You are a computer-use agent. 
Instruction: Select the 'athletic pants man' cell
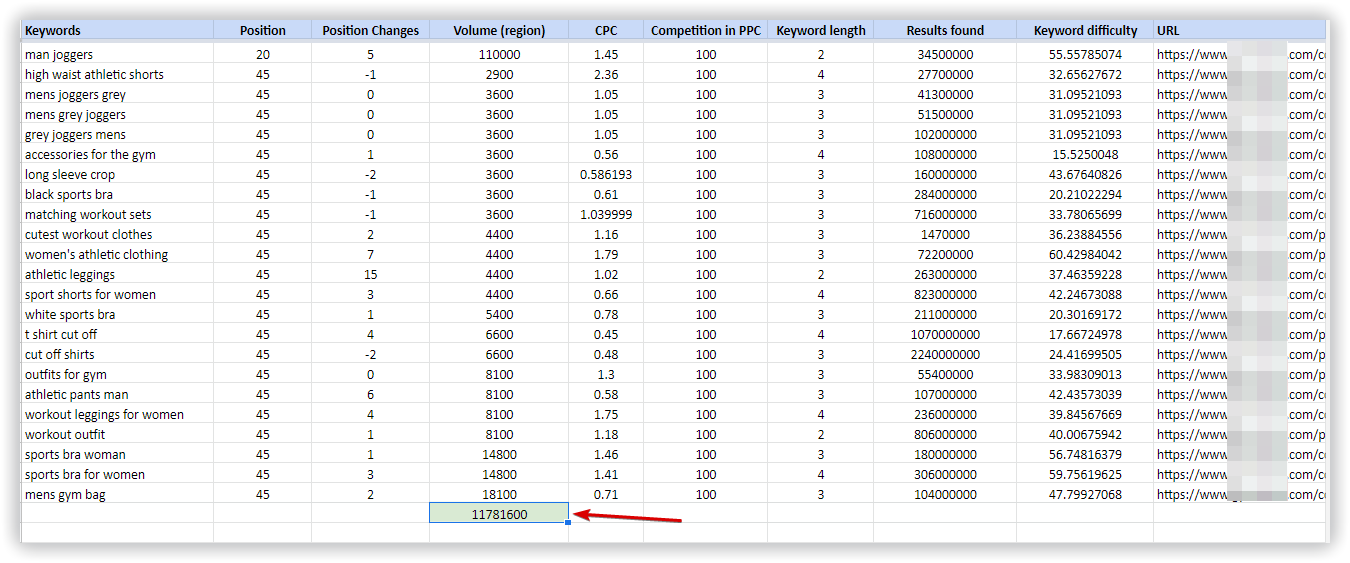tap(117, 394)
